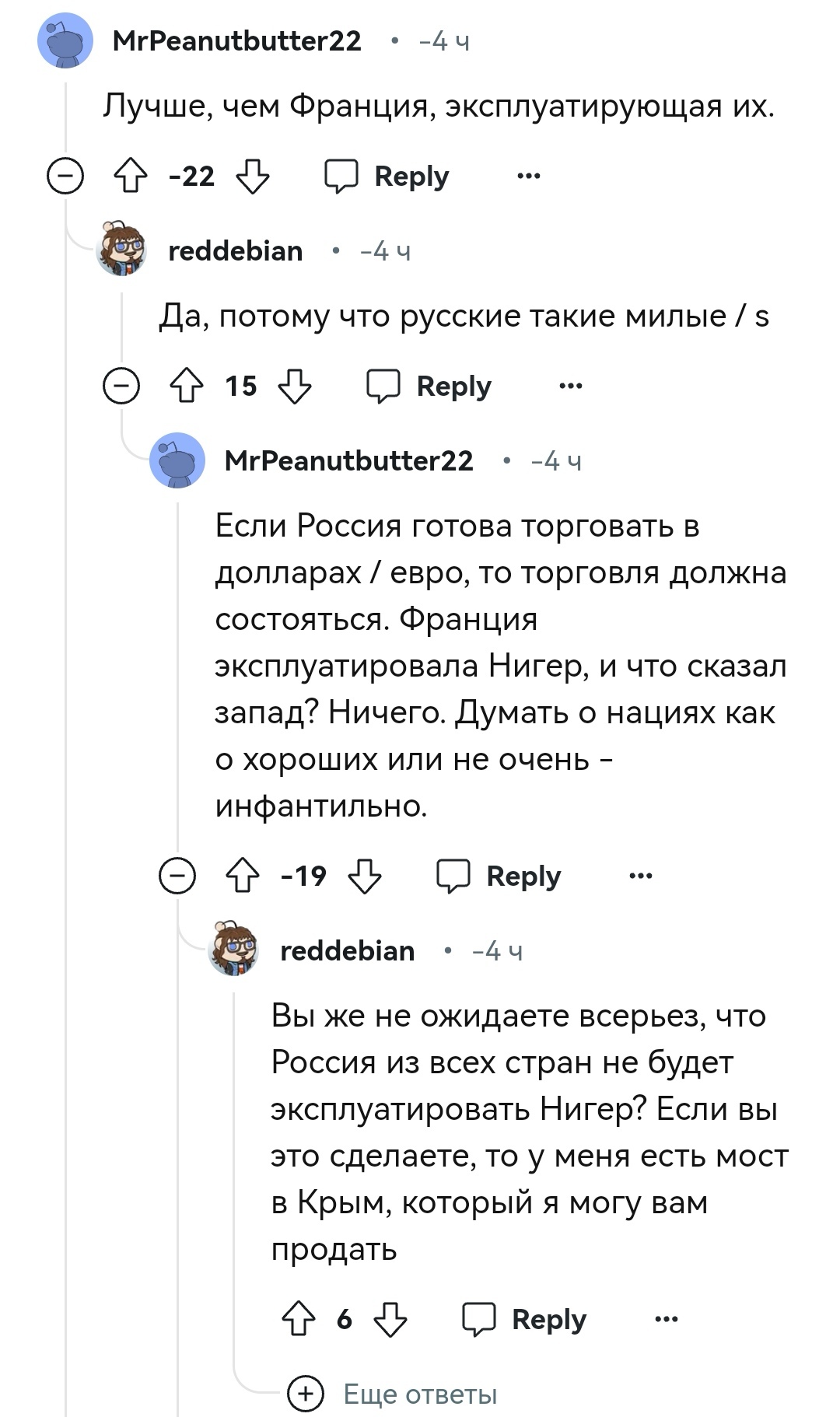This screenshot has height=1417, width=840.
Task: Collapse reddebian's thread scored 15
Action: click(x=122, y=387)
